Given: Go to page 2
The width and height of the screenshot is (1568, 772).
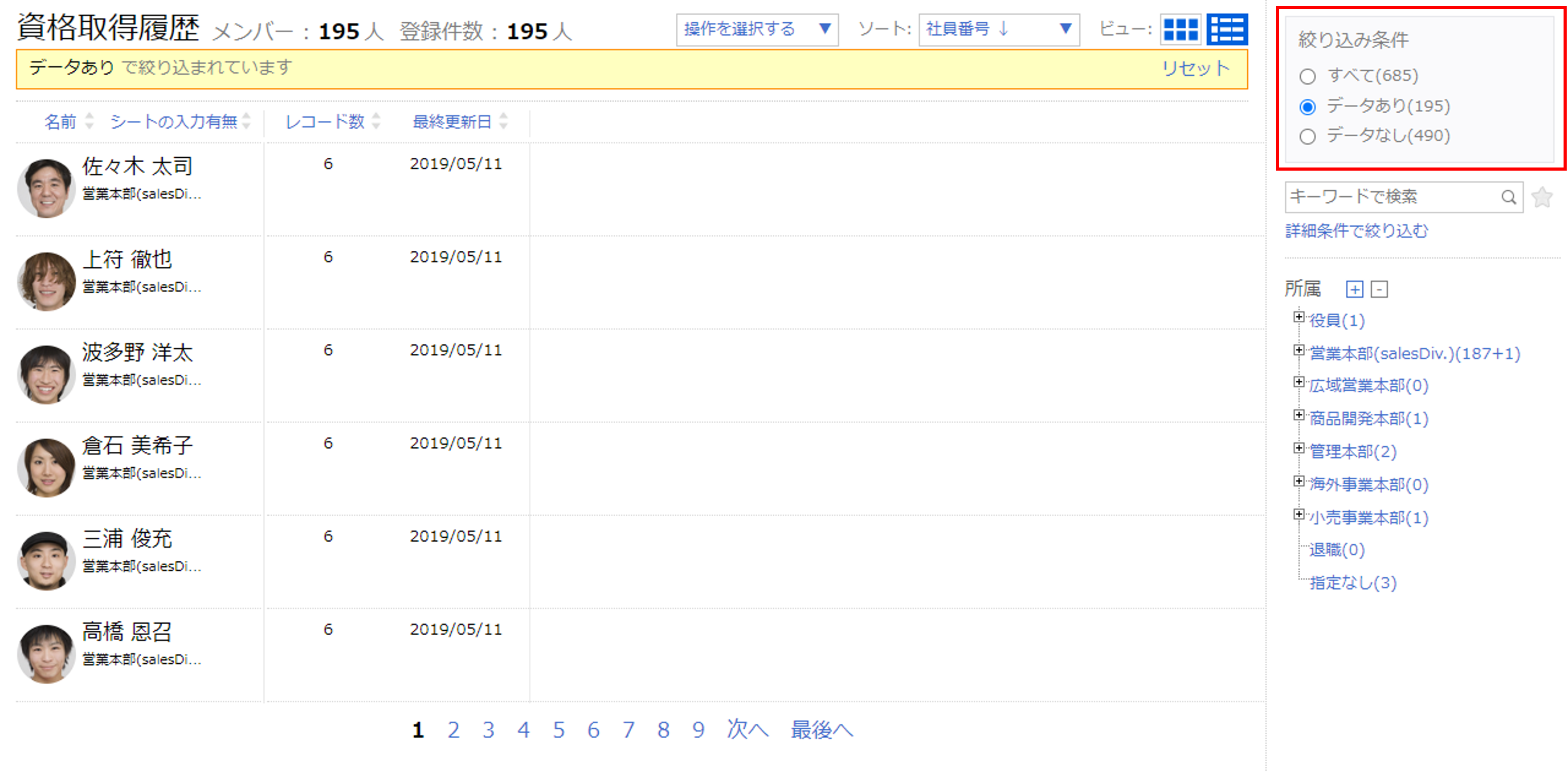Looking at the screenshot, I should (x=453, y=729).
